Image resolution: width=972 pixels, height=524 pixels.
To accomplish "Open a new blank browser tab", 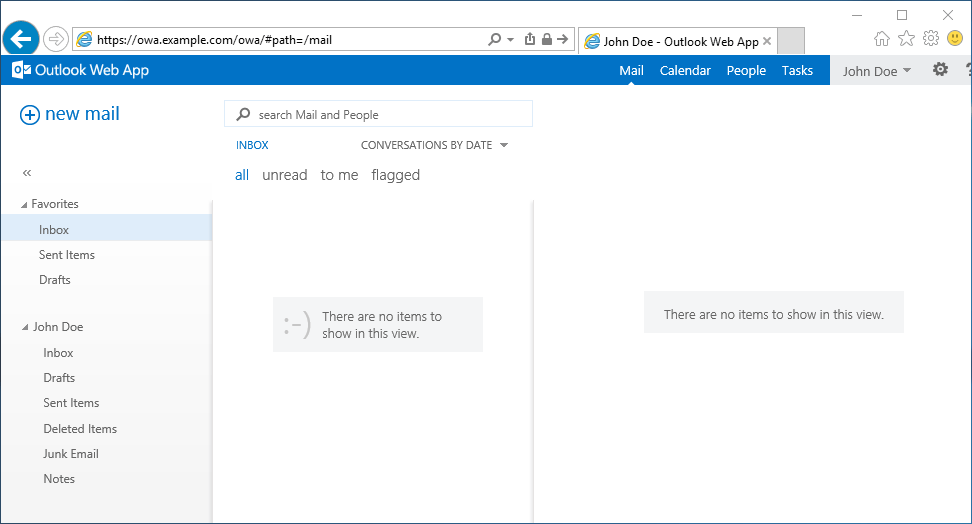I will 790,41.
